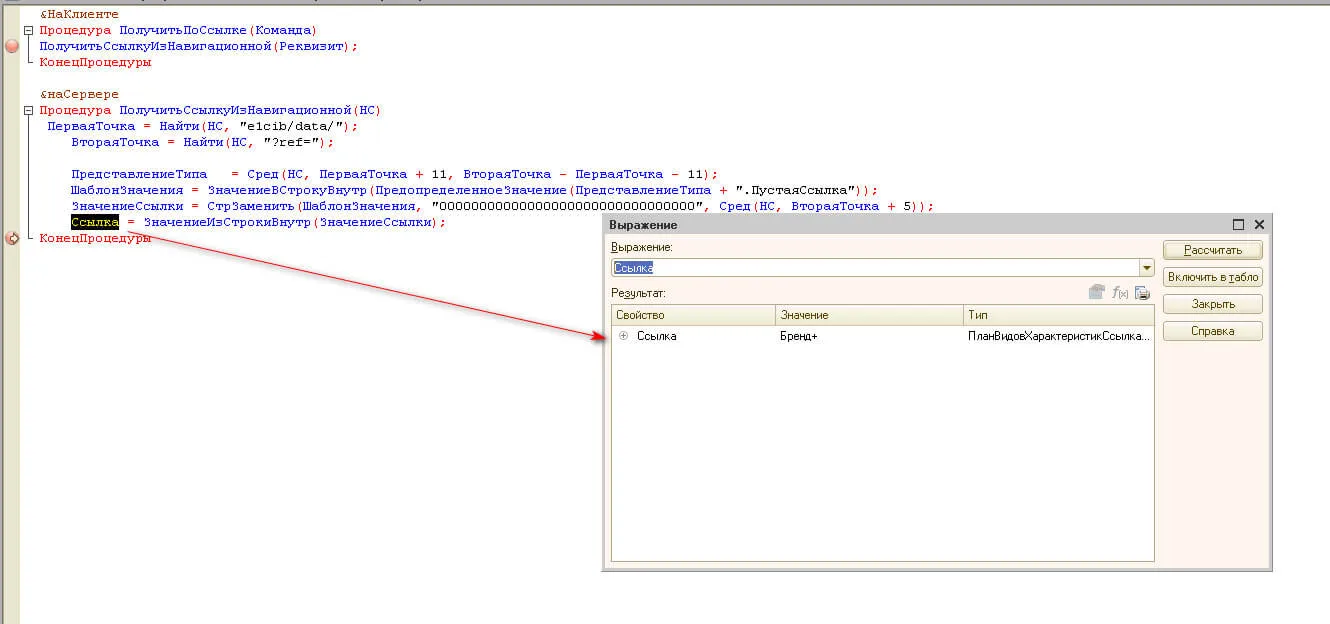Click the Включить в табло button
The width and height of the screenshot is (1330, 624).
[1213, 277]
